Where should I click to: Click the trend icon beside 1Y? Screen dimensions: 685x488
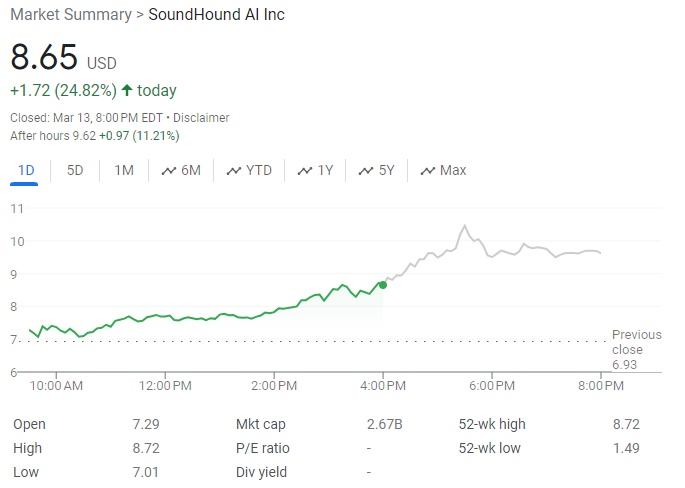(x=305, y=171)
